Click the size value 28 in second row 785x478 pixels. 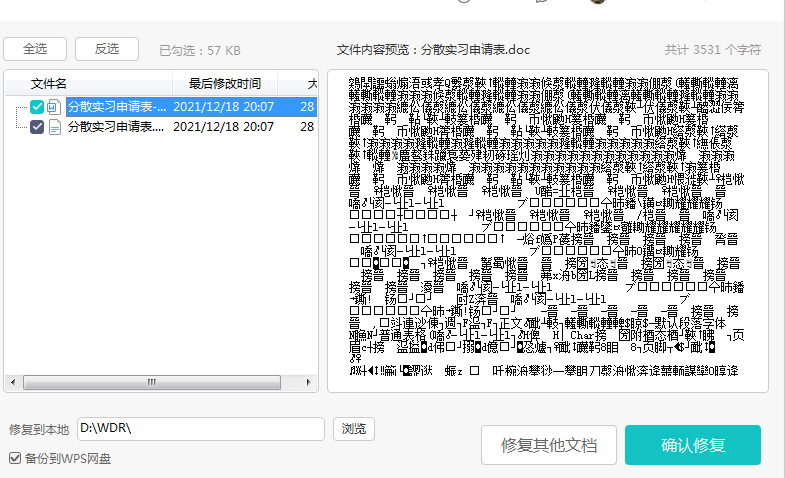307,127
